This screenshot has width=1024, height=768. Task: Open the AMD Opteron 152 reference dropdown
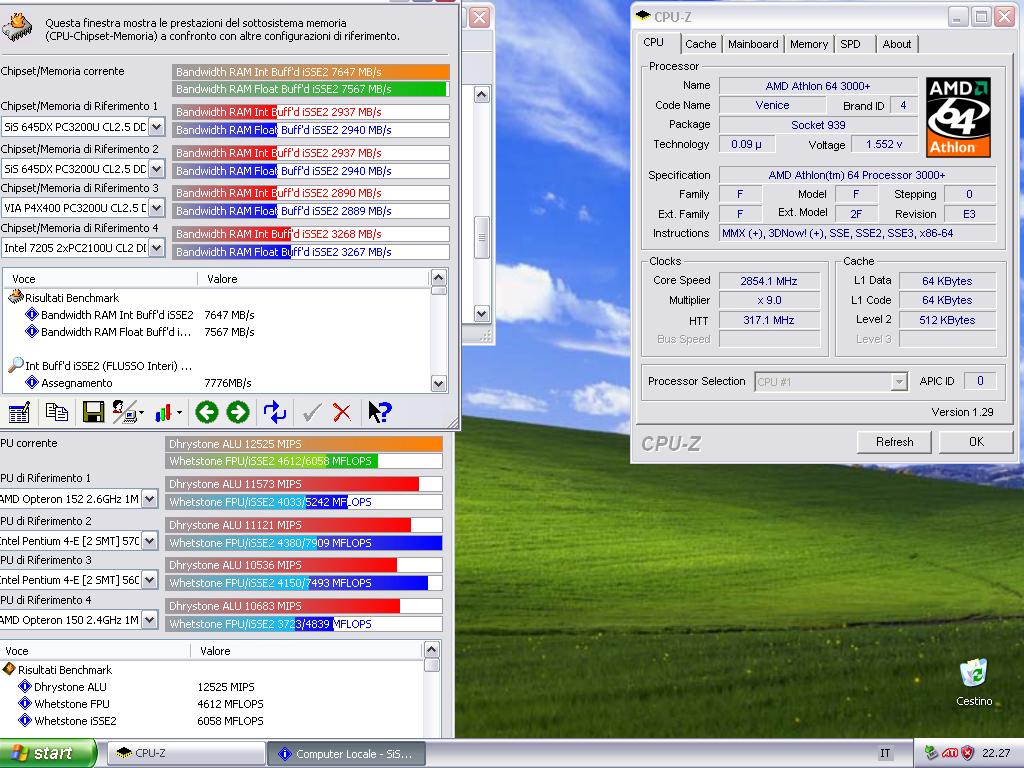[150, 499]
